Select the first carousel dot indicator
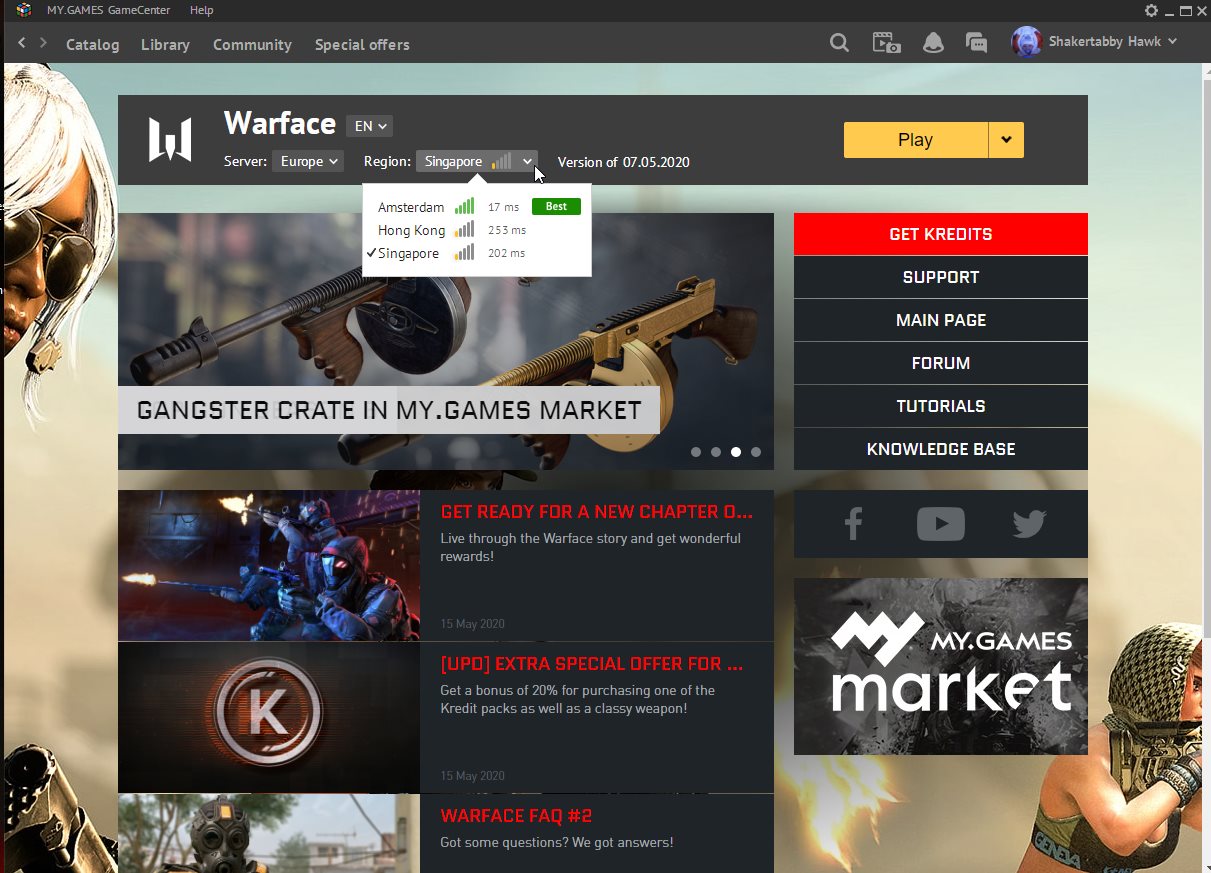 coord(696,452)
